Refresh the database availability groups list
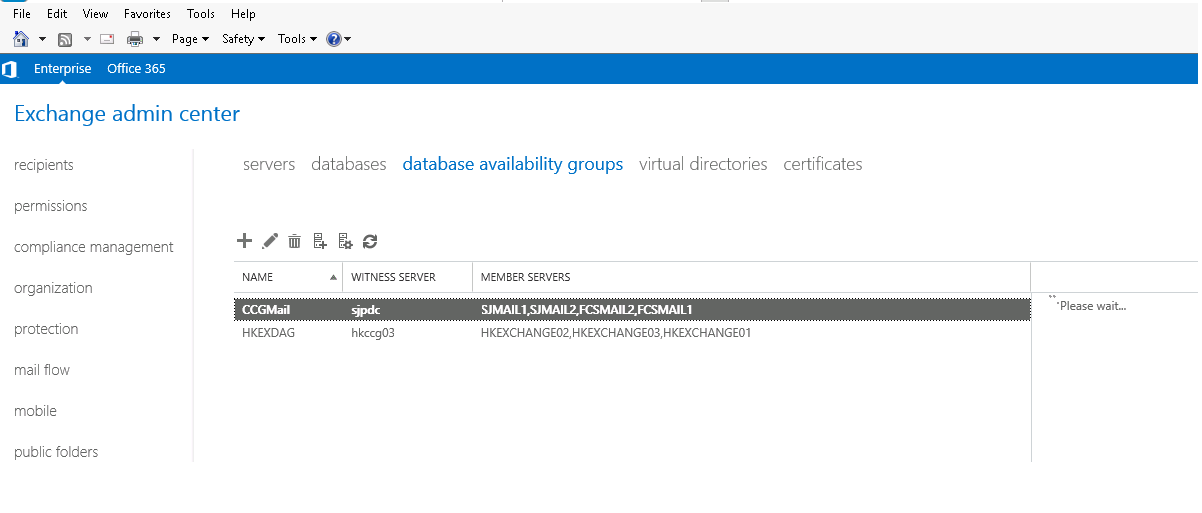Screen dimensions: 1202x513 (370, 241)
